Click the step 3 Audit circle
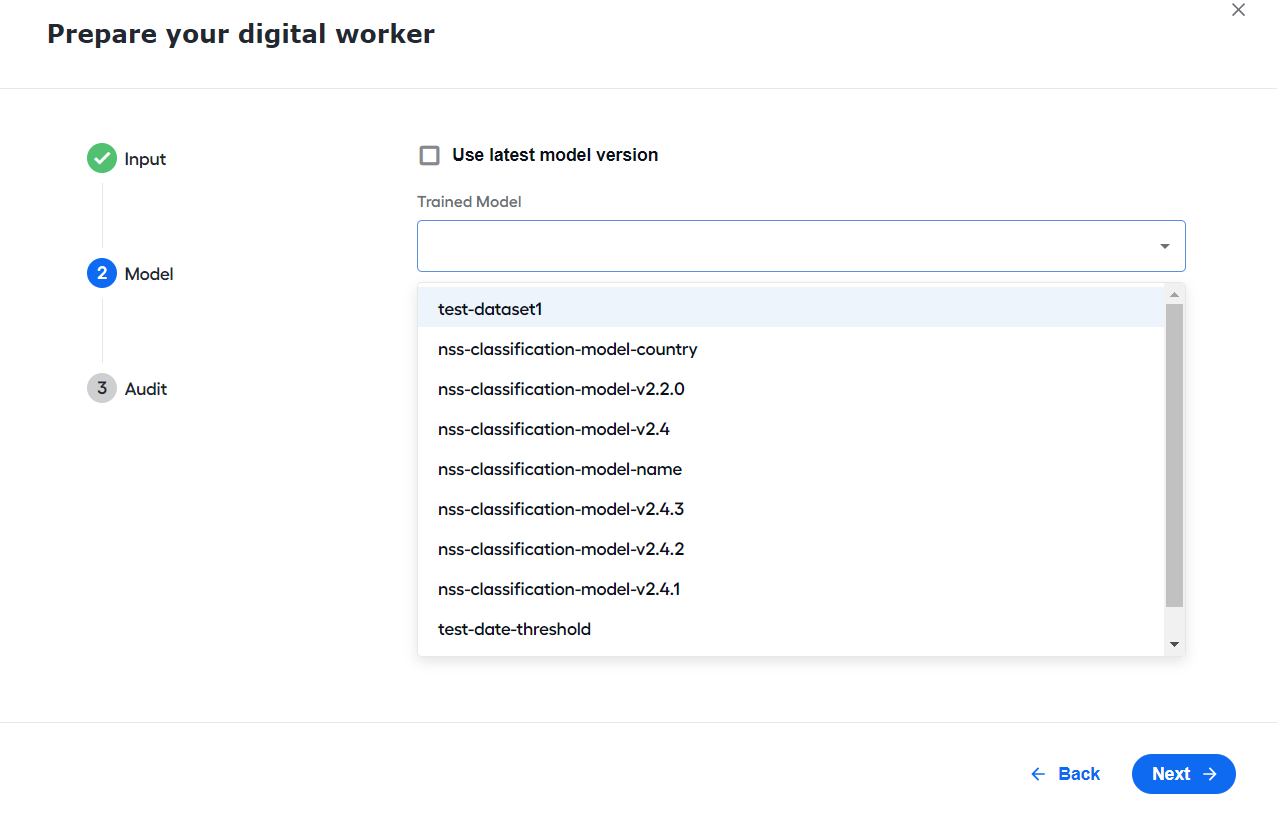 102,388
